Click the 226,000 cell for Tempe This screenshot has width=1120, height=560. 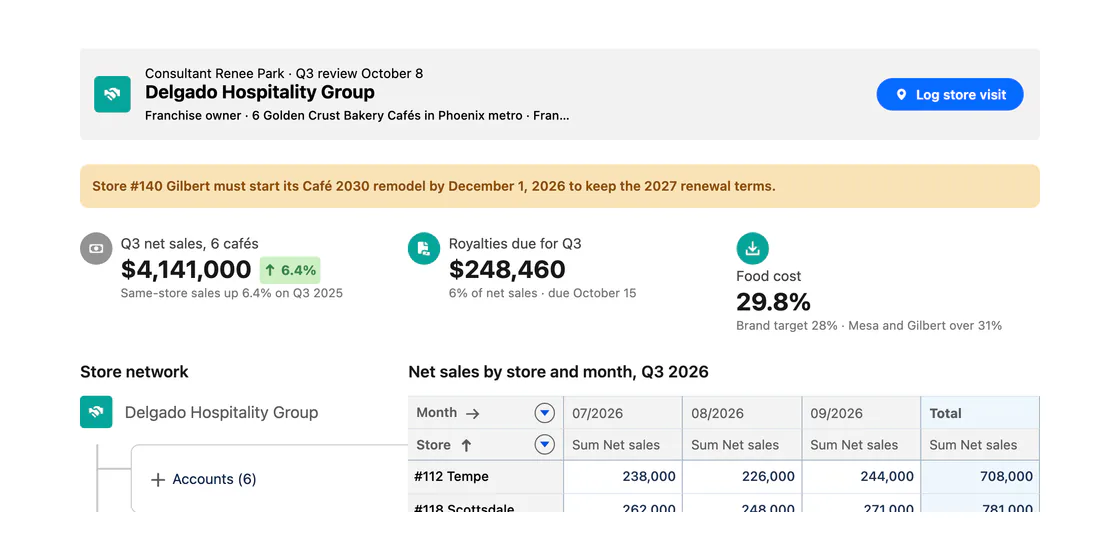tap(741, 476)
